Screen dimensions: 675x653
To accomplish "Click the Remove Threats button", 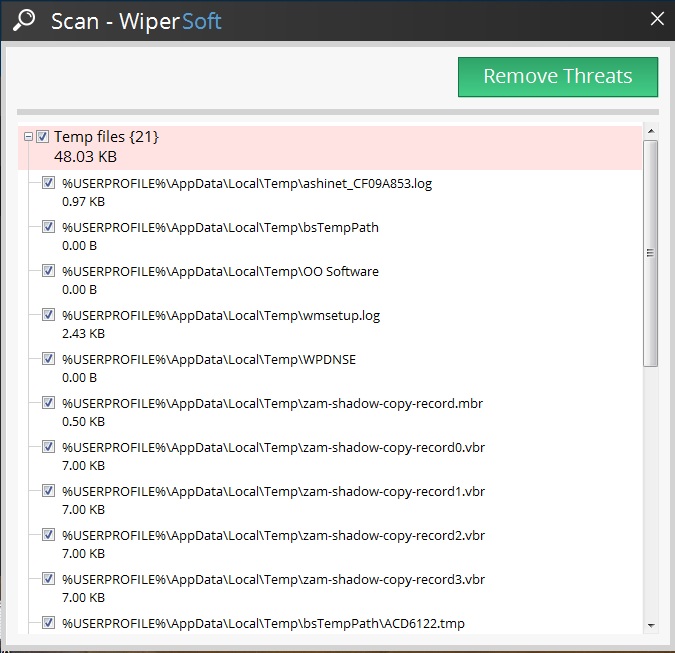I will pyautogui.click(x=558, y=77).
